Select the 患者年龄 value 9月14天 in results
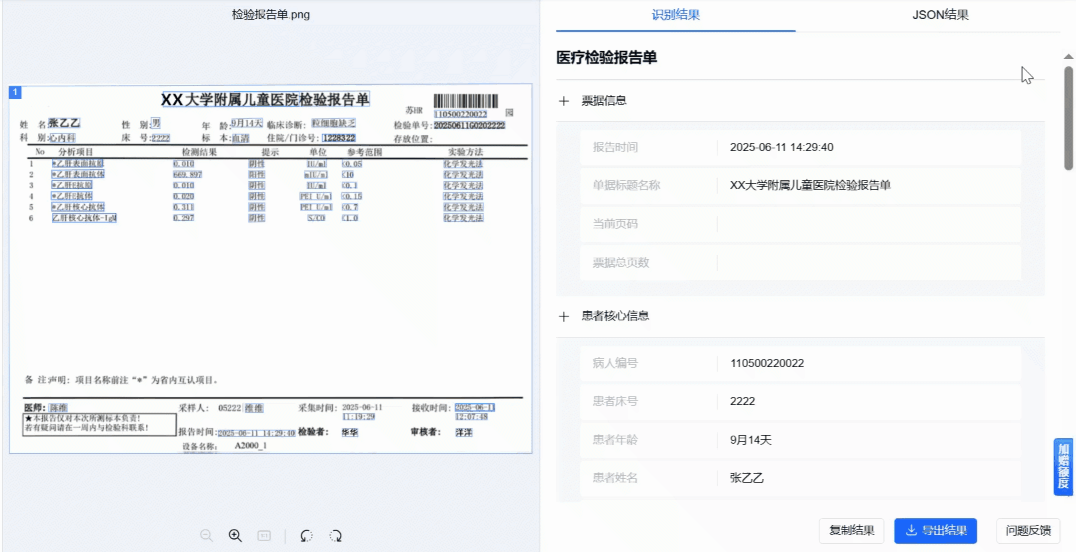Viewport: 1076px width, 552px height. click(751, 440)
